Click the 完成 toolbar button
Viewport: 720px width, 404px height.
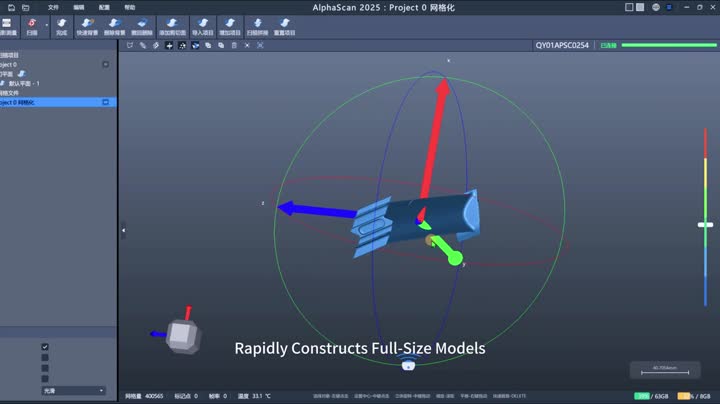[x=62, y=27]
